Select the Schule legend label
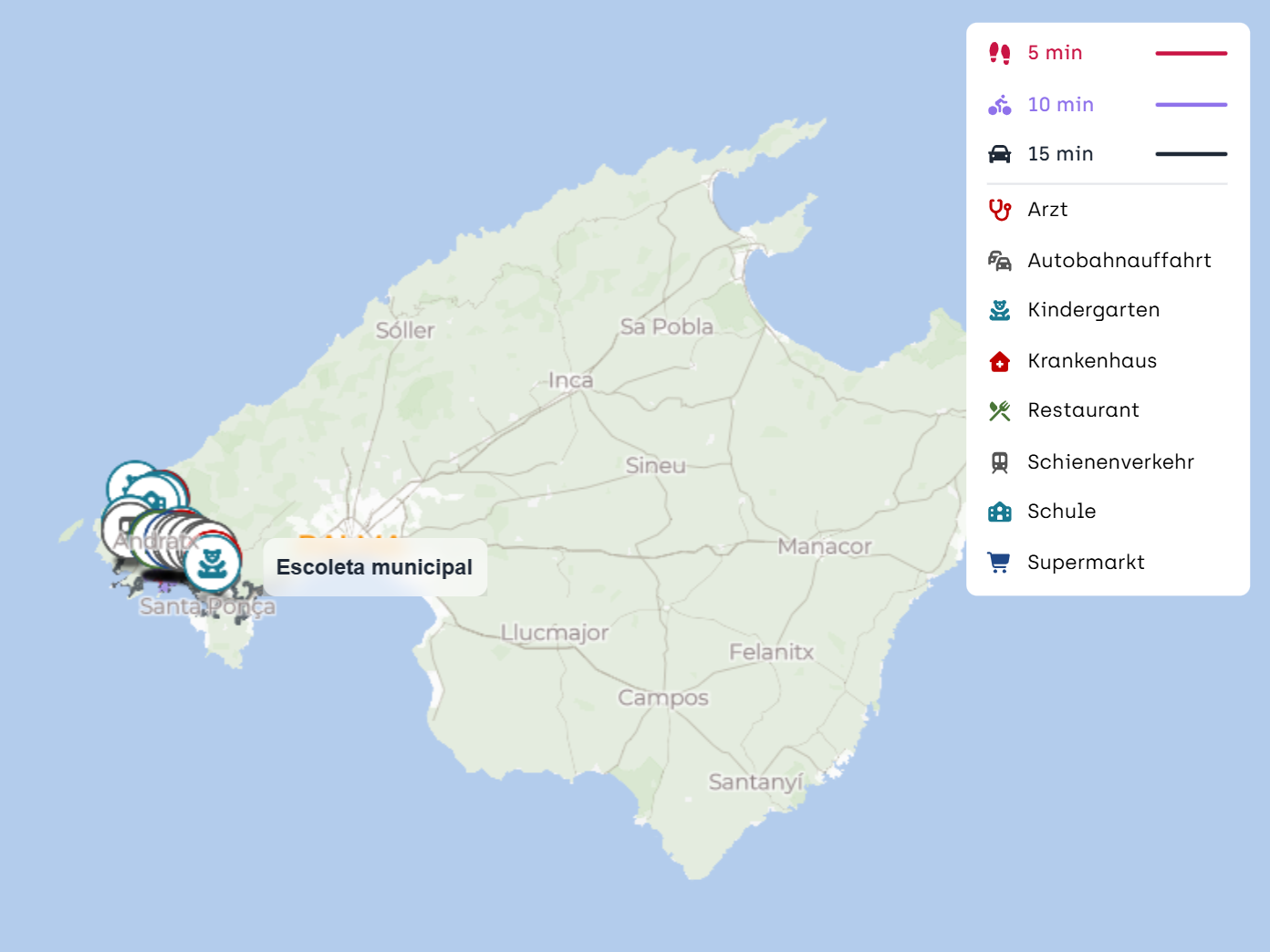Image resolution: width=1270 pixels, height=952 pixels. tap(1061, 512)
